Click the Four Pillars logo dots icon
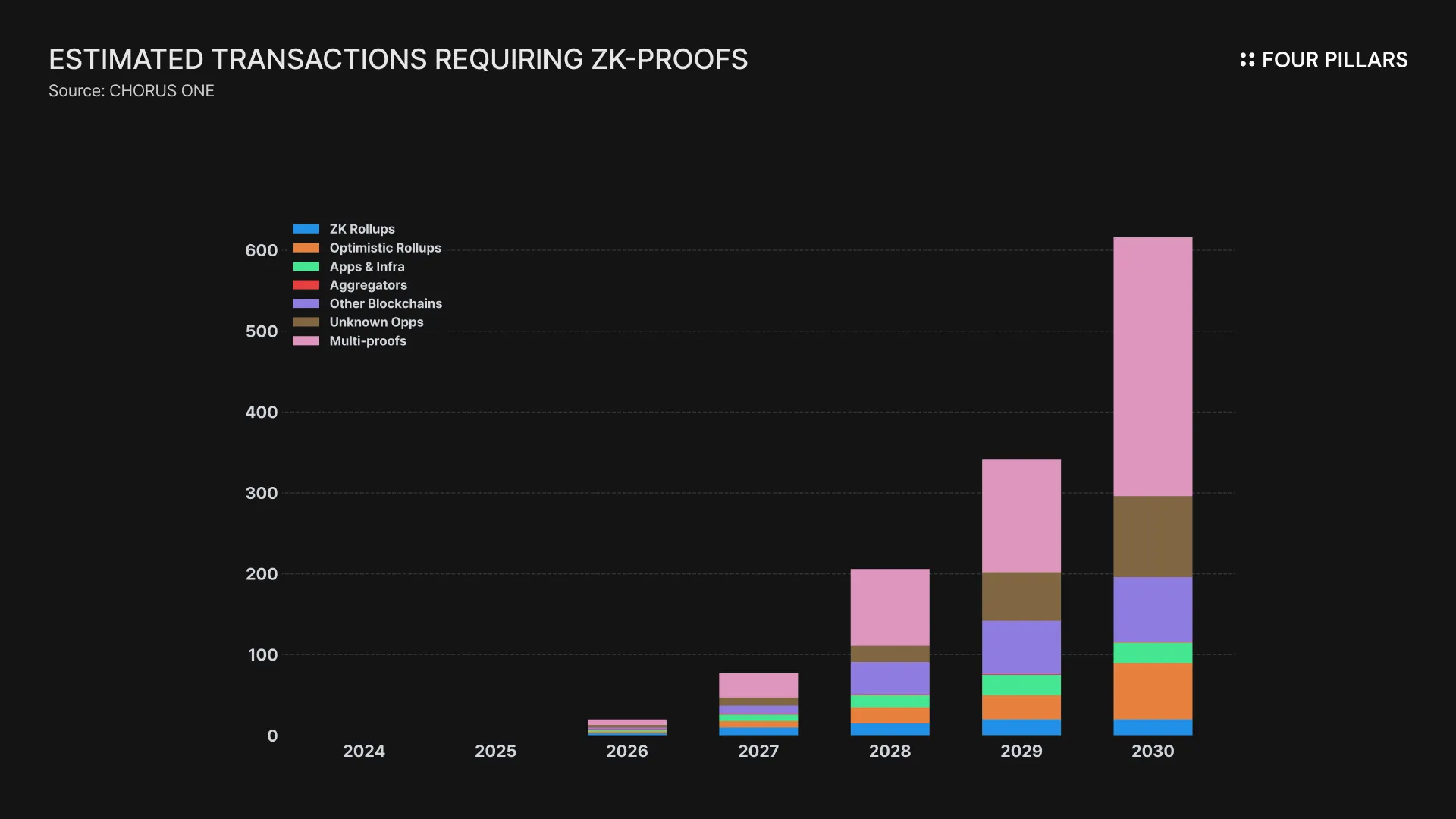Image resolution: width=1456 pixels, height=819 pixels. 1247,60
